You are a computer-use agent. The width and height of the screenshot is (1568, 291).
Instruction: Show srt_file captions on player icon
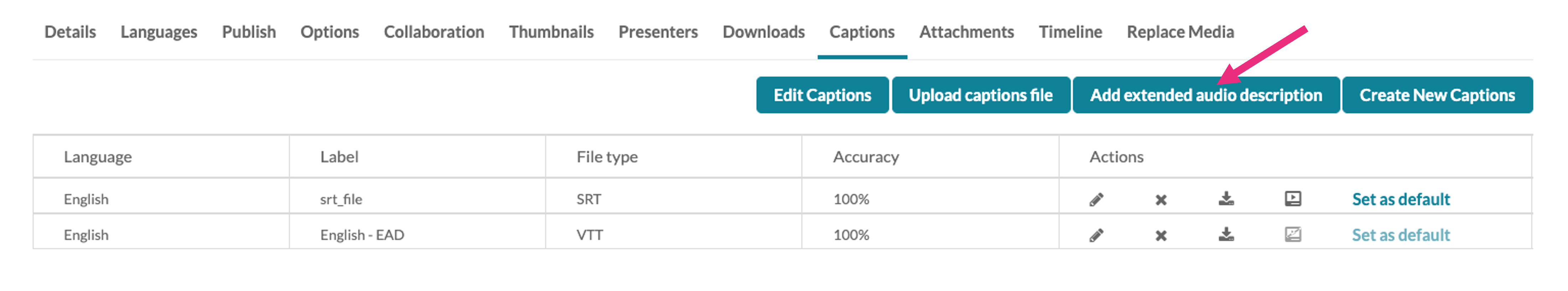pyautogui.click(x=1292, y=198)
